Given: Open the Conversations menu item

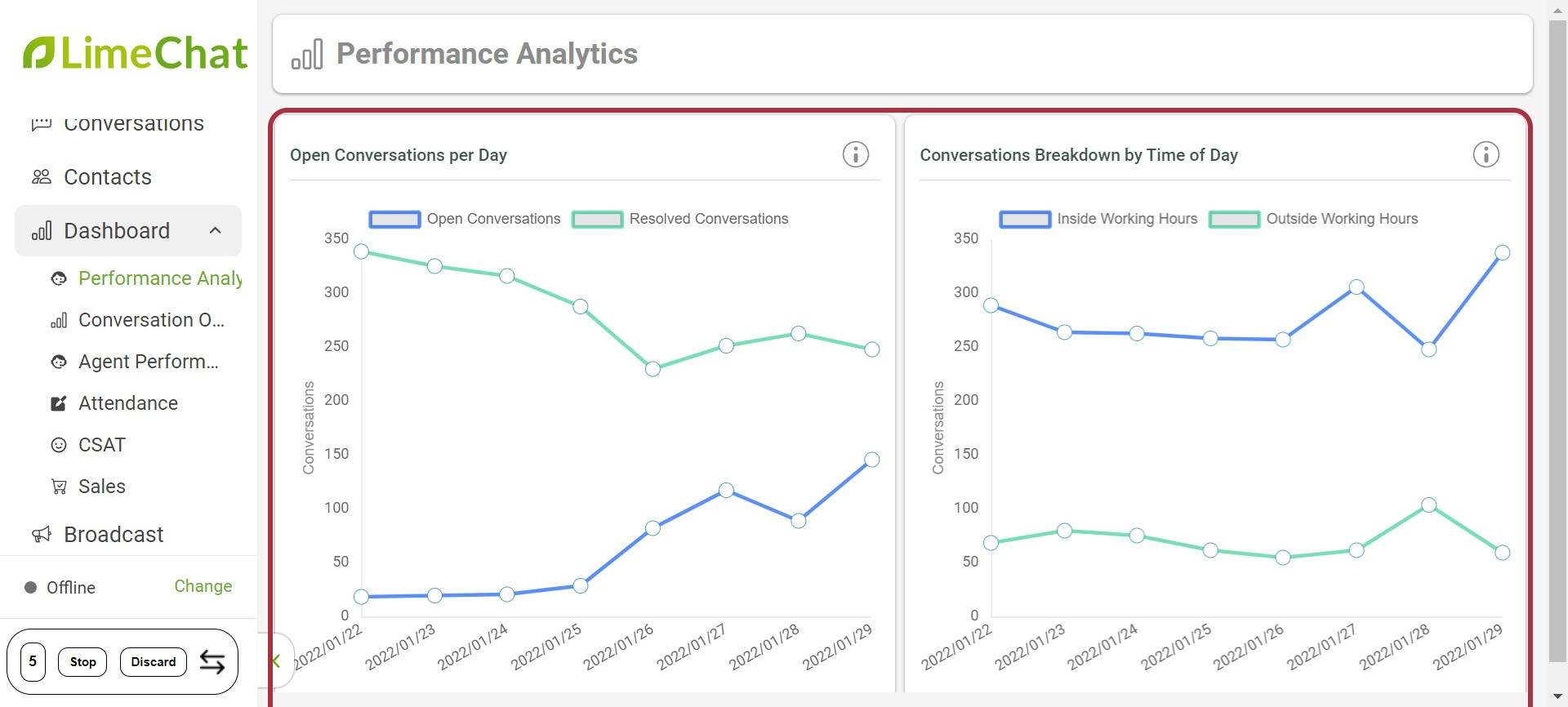Looking at the screenshot, I should 118,123.
